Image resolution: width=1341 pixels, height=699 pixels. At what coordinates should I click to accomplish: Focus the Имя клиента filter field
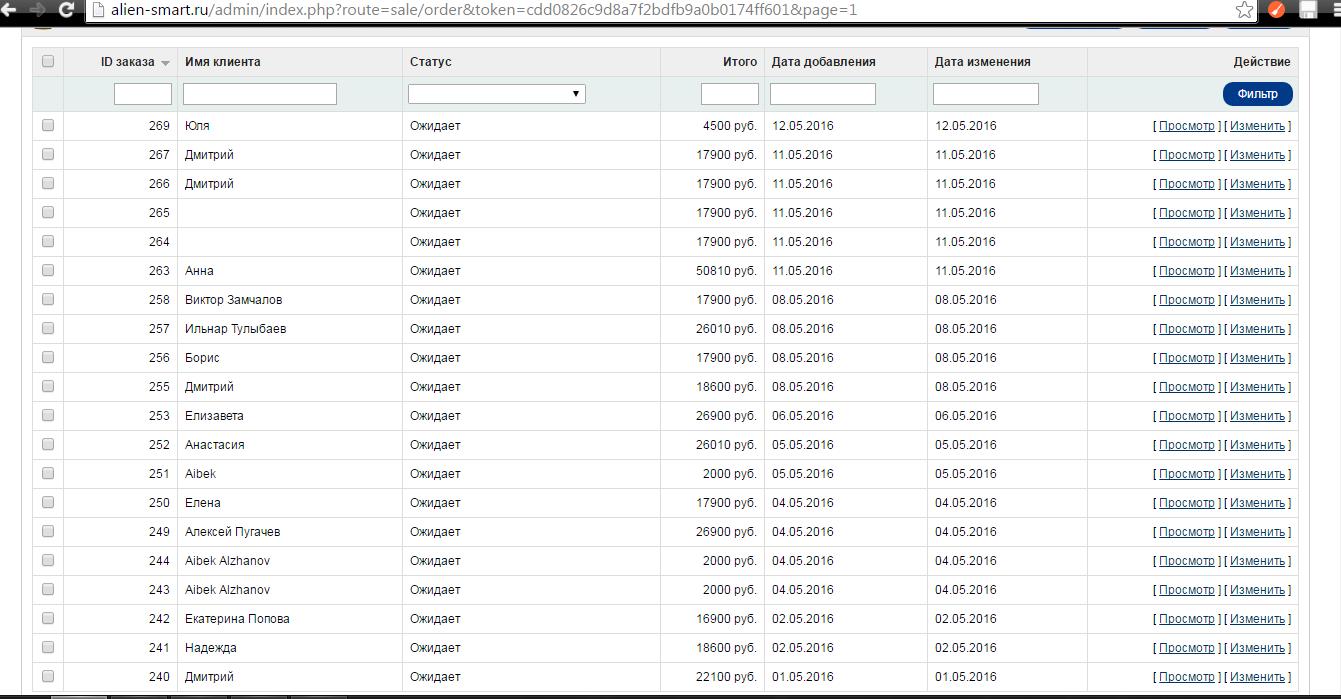[260, 94]
